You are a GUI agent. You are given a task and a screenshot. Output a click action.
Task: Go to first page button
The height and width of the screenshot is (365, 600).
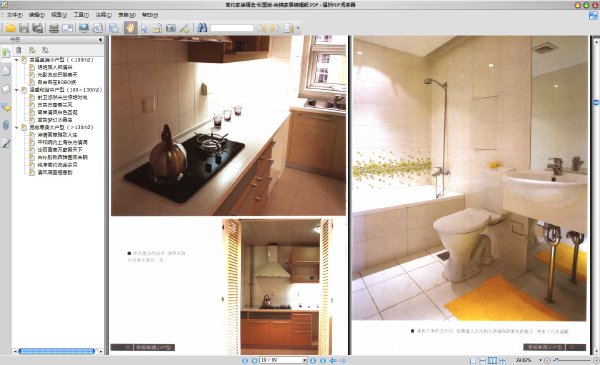tap(245, 361)
